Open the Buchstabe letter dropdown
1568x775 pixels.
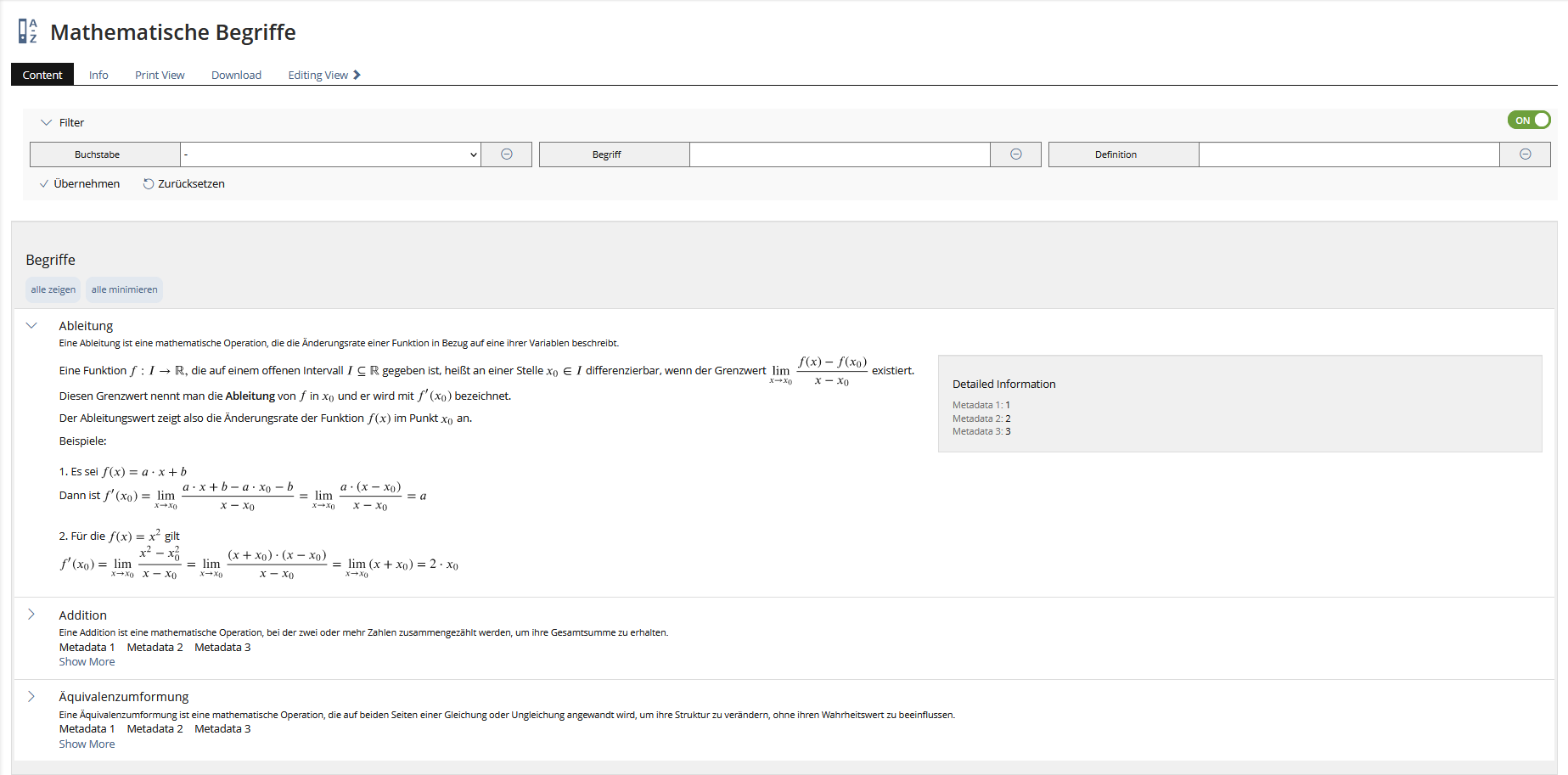(x=330, y=154)
